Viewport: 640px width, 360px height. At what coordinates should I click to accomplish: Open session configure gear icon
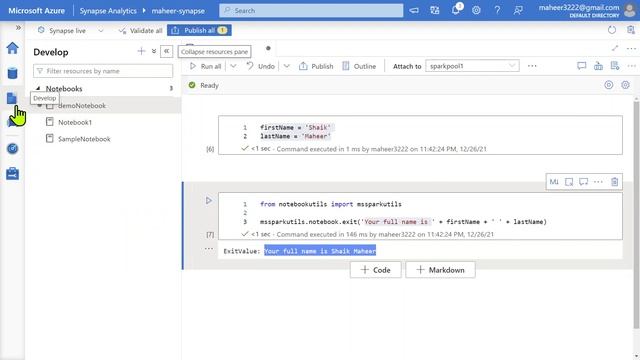(625, 85)
